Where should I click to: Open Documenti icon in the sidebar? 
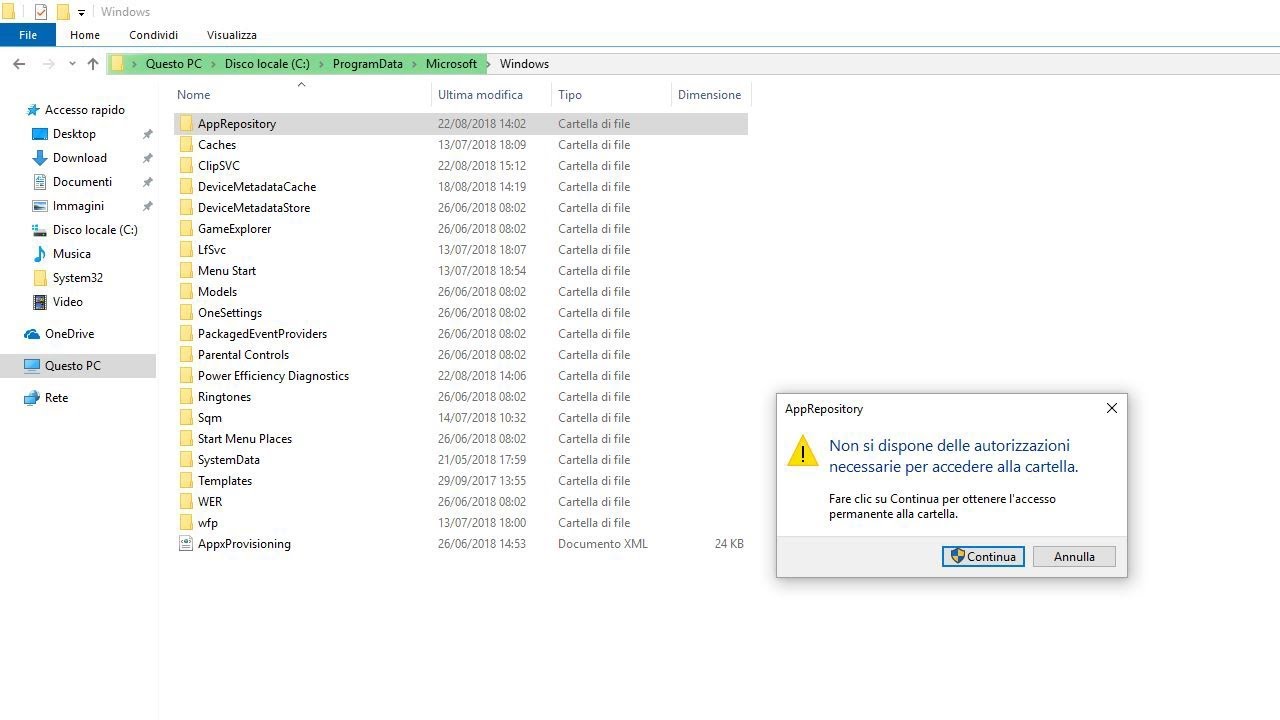pyautogui.click(x=40, y=182)
